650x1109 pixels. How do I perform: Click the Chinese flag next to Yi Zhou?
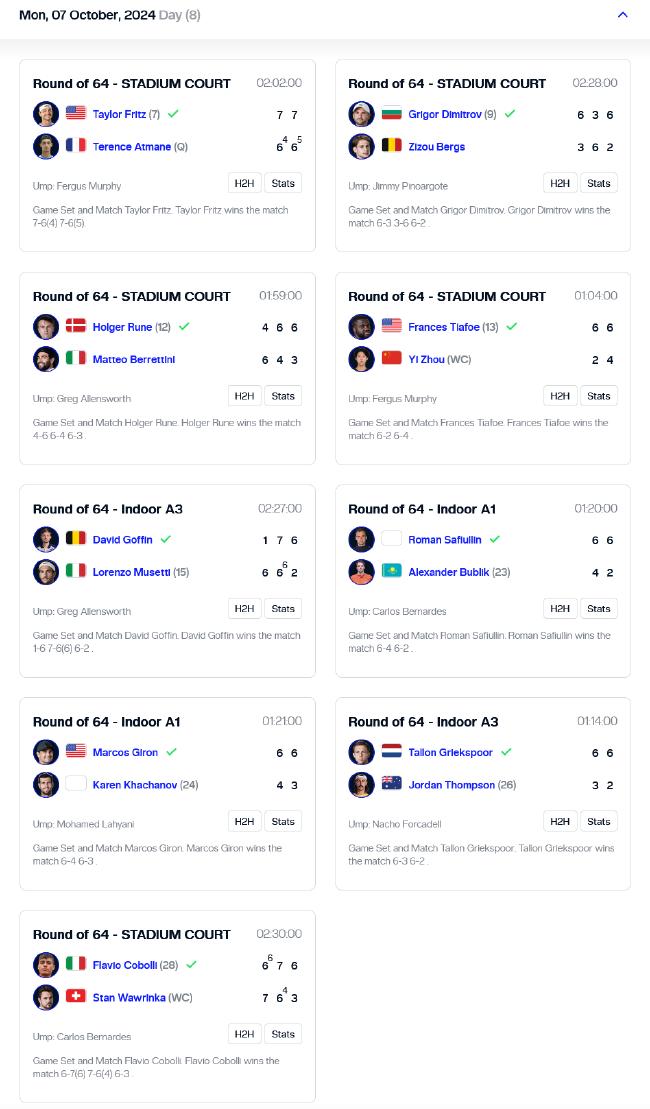392,359
